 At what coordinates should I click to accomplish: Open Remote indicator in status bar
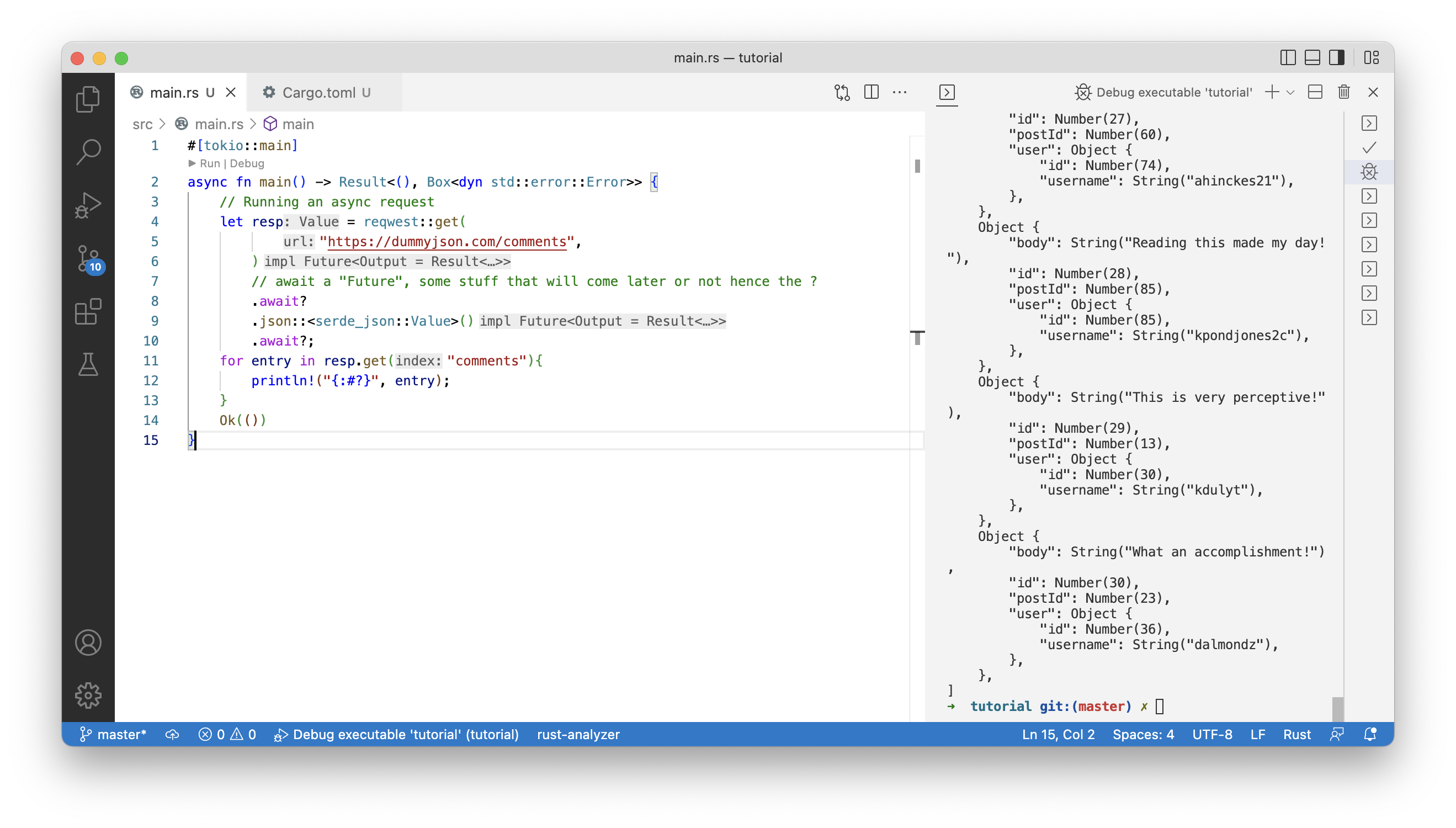click(1337, 734)
